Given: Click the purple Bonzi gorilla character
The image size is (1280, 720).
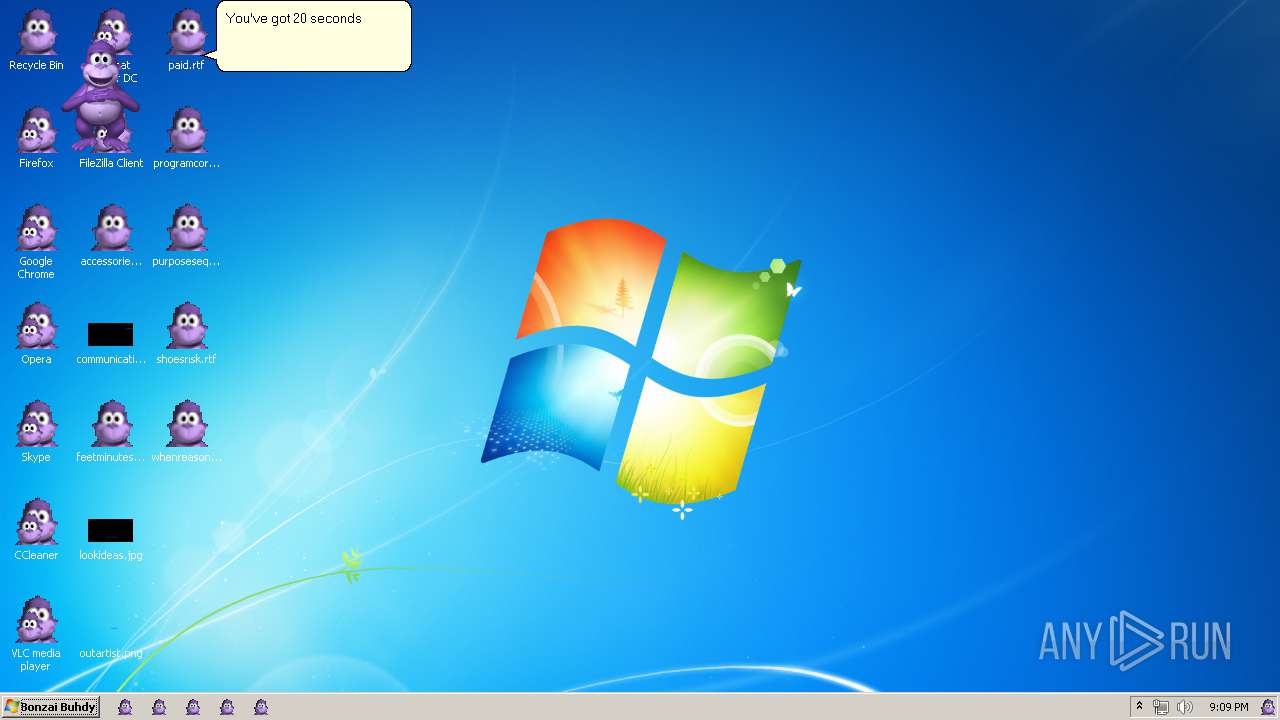Looking at the screenshot, I should pyautogui.click(x=101, y=97).
